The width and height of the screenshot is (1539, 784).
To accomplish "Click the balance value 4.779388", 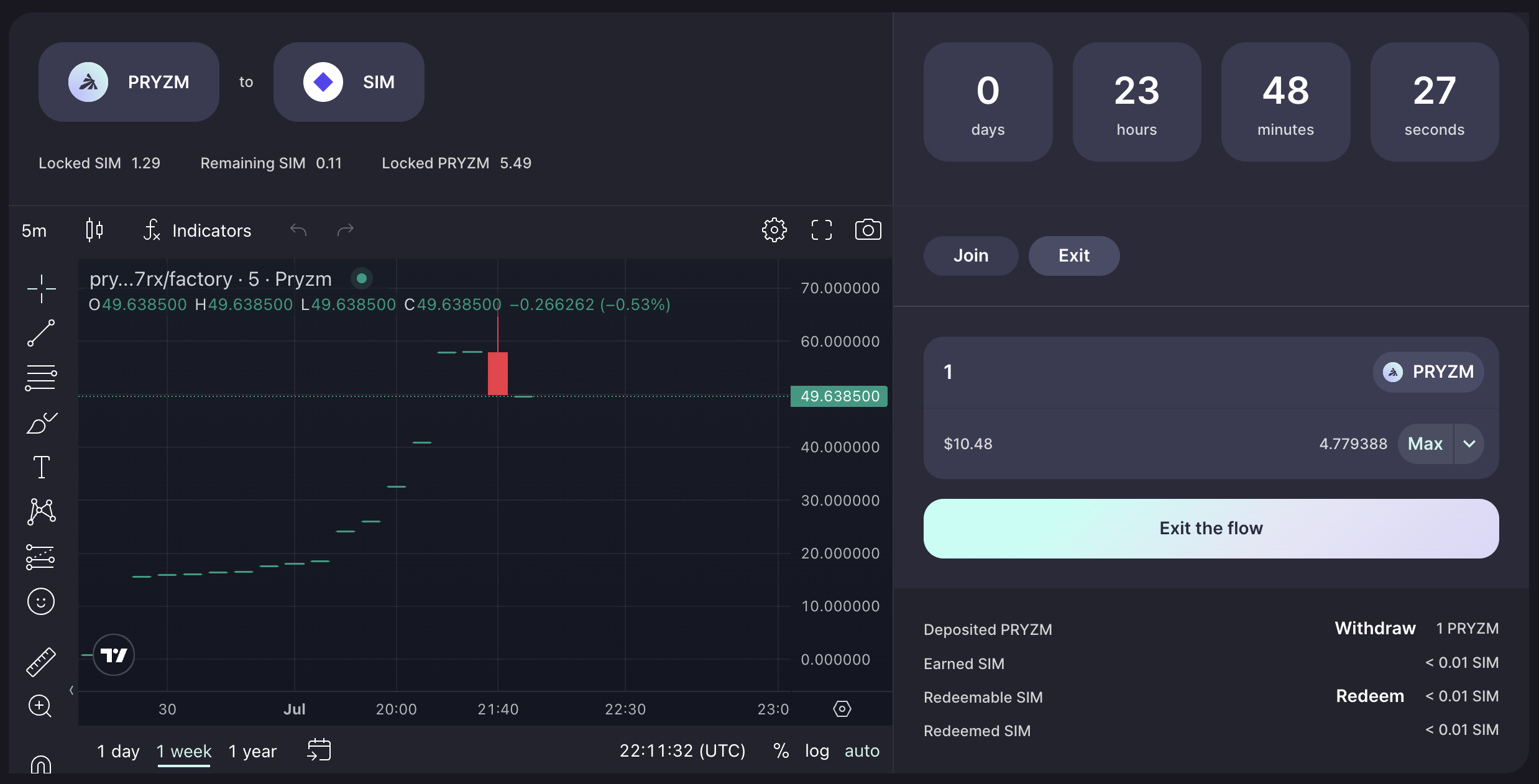I will tap(1353, 444).
